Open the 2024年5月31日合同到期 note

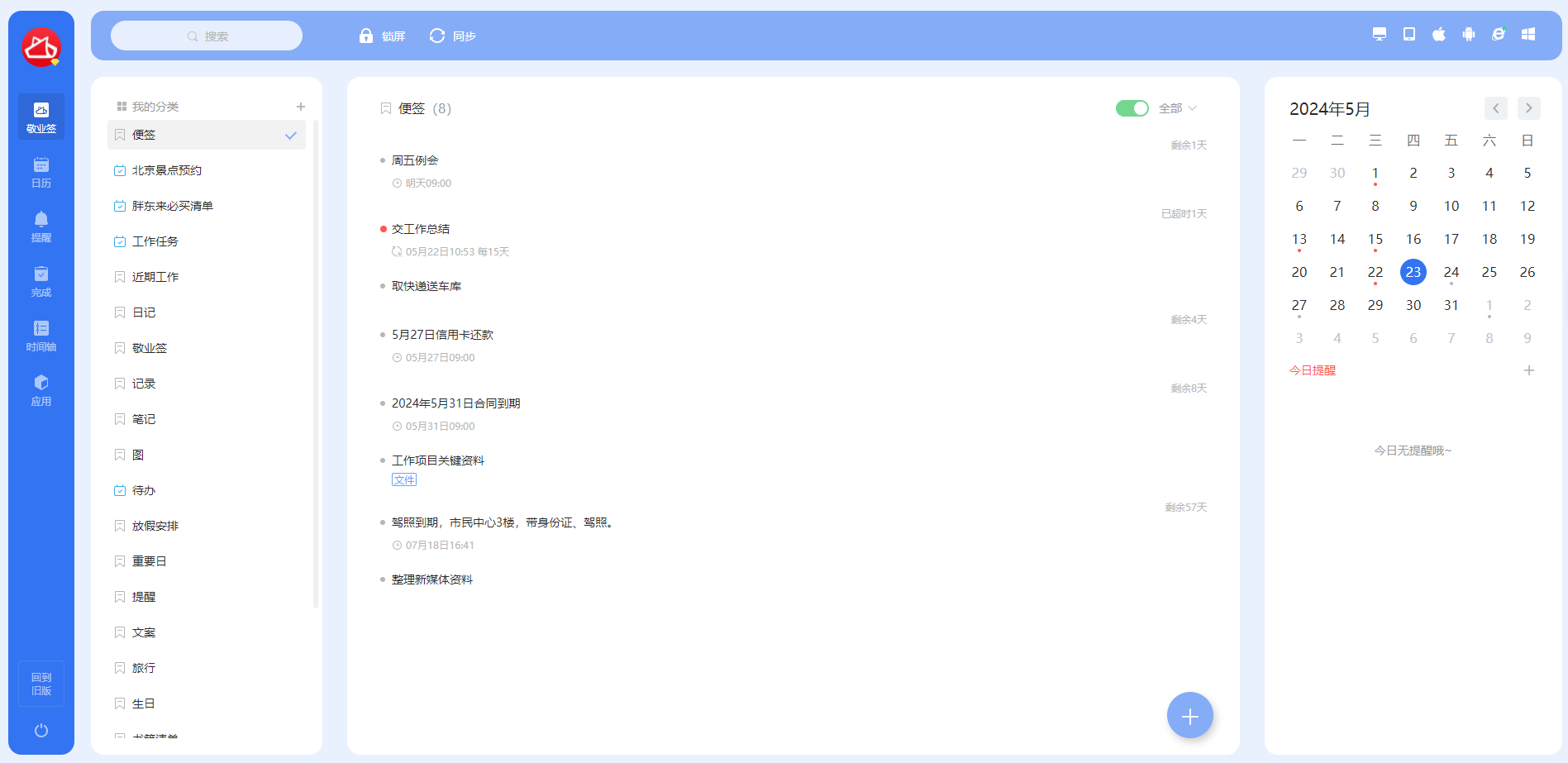point(455,403)
